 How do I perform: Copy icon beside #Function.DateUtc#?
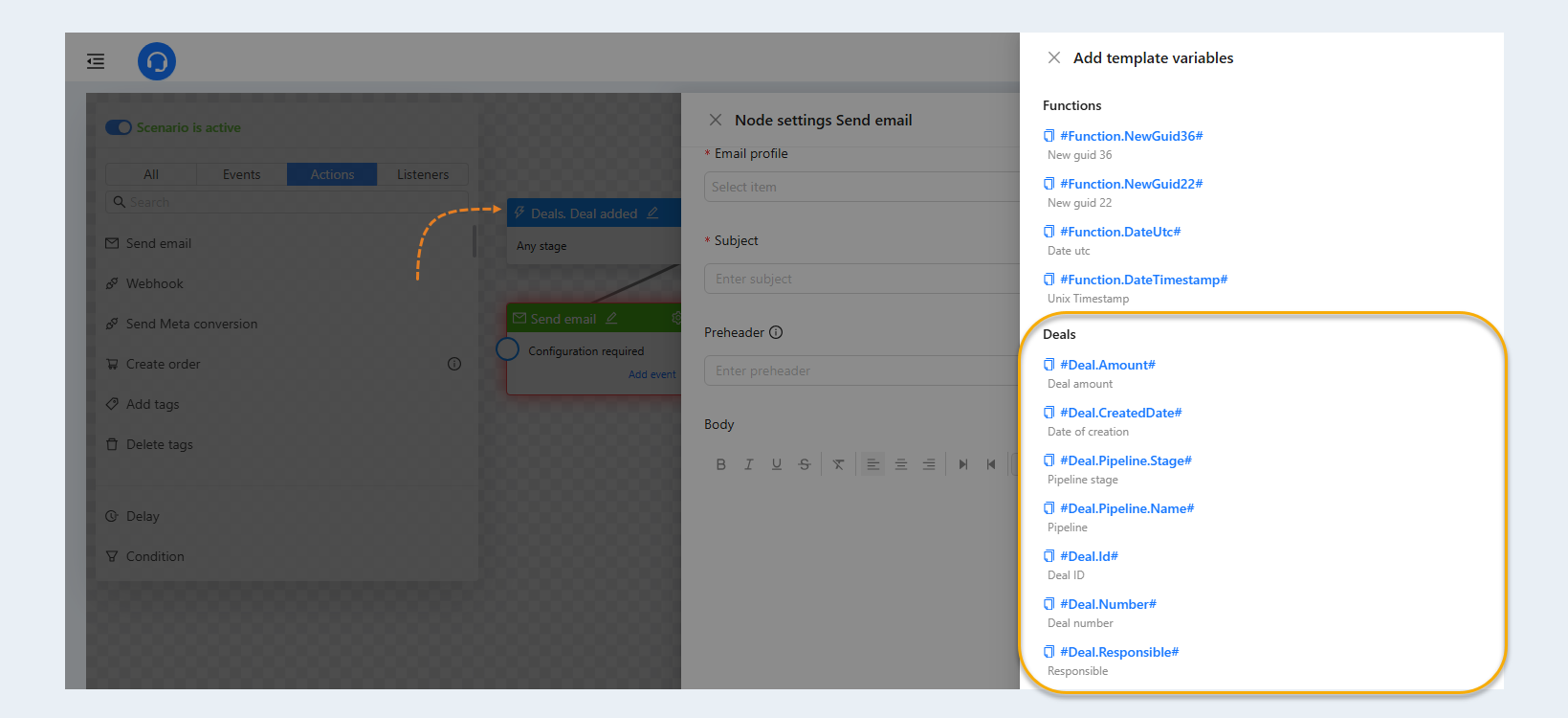click(1049, 232)
